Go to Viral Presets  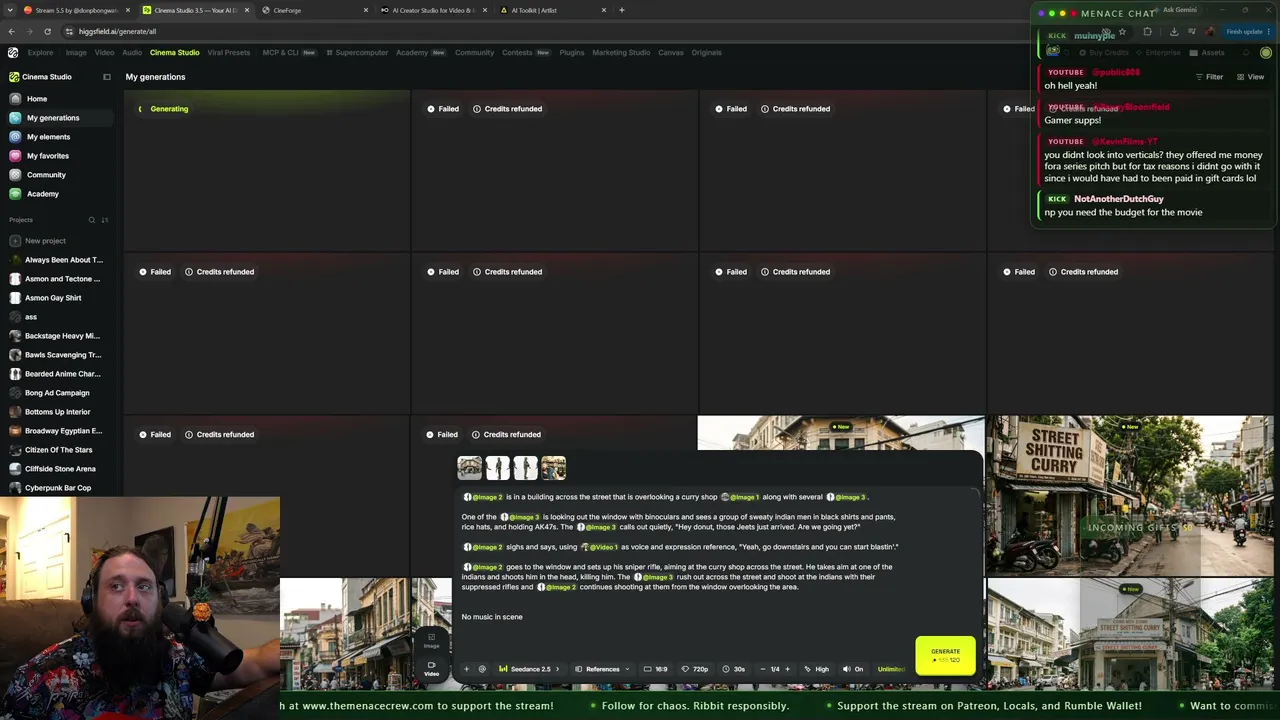[x=229, y=52]
